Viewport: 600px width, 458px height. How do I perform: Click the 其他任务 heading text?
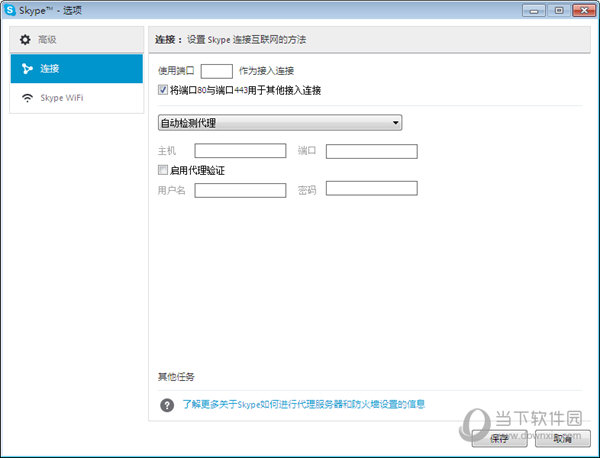click(176, 377)
